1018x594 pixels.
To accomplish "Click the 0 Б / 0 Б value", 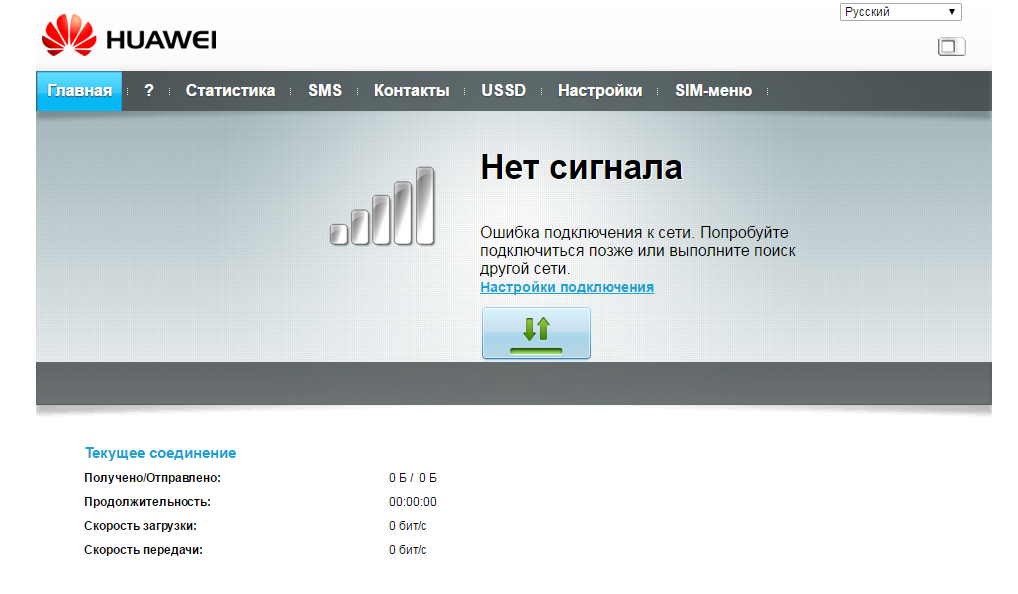I will [413, 478].
